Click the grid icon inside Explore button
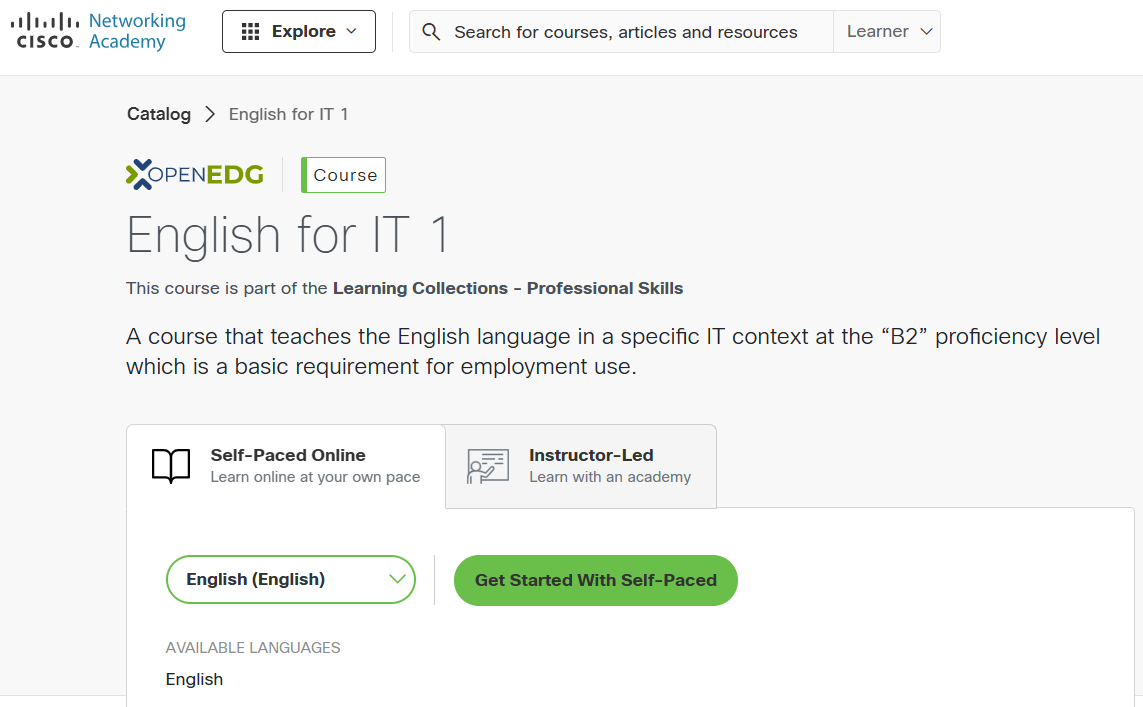The width and height of the screenshot is (1143, 707). click(x=248, y=31)
